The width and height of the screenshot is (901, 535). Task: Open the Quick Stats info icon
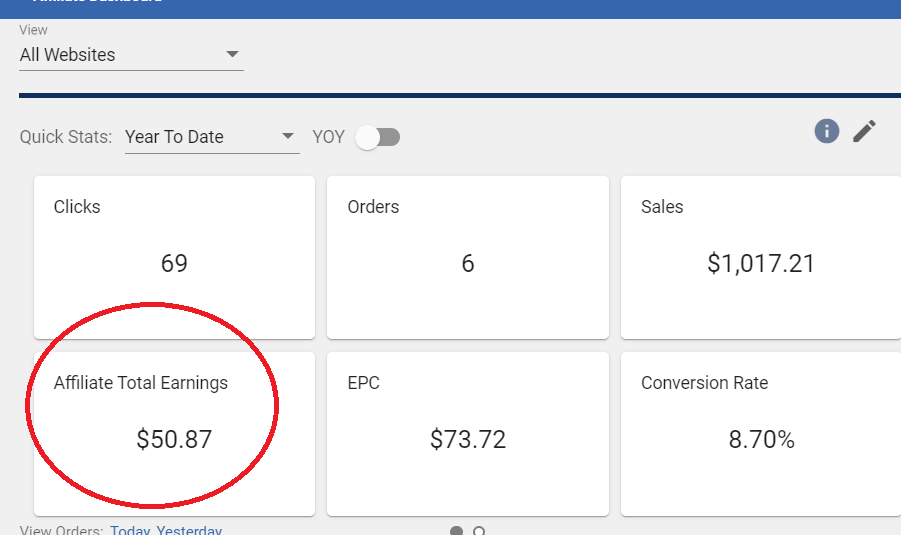826,131
